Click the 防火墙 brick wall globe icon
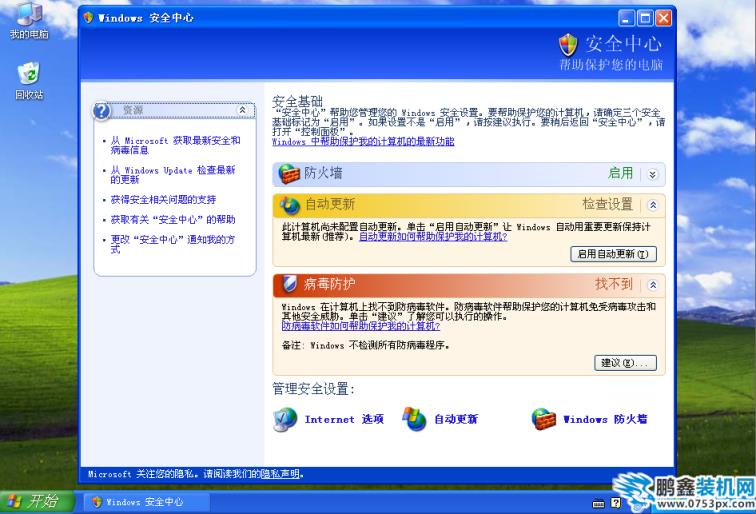756x514 pixels. (x=289, y=174)
